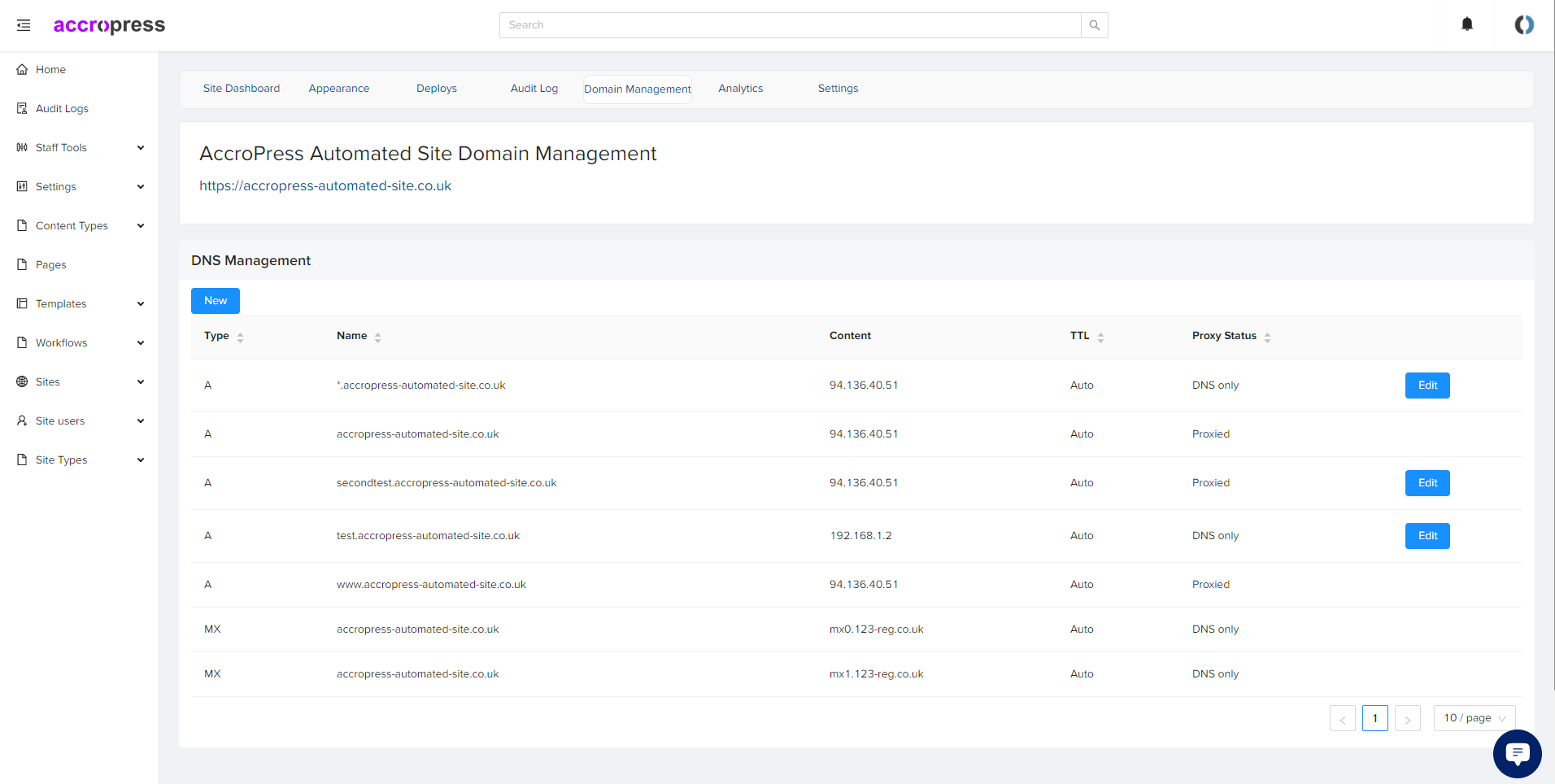This screenshot has height=784, width=1555.
Task: Click the Site users person icon
Action: click(x=22, y=420)
